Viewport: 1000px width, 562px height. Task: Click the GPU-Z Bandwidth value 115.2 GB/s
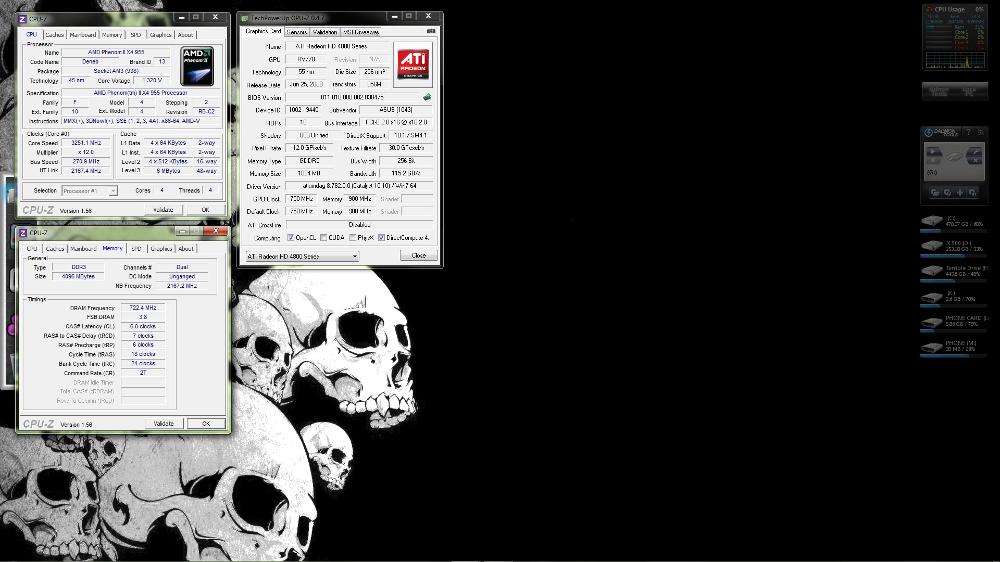tap(406, 174)
